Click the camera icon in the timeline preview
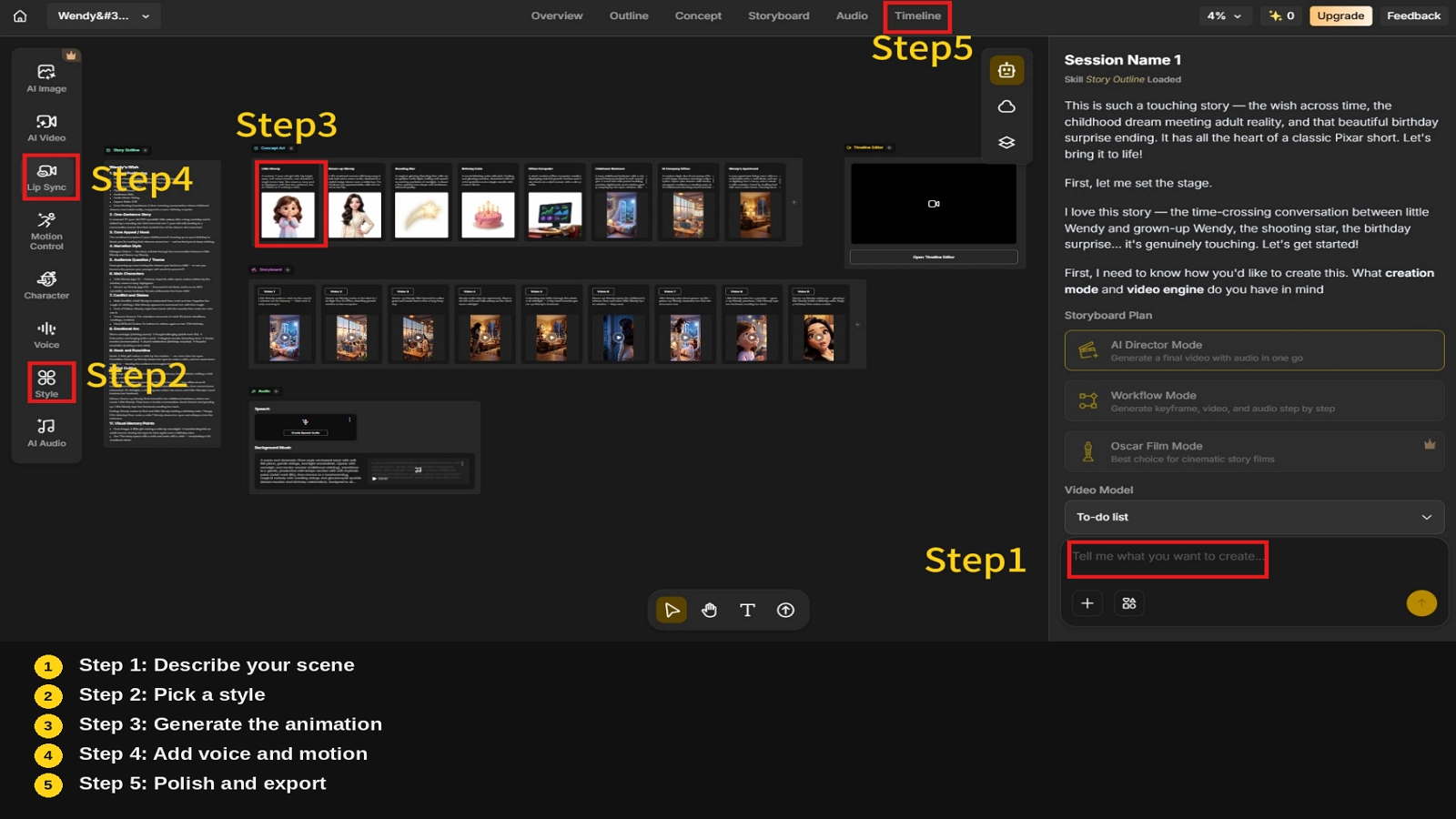This screenshot has height=819, width=1456. (x=934, y=204)
